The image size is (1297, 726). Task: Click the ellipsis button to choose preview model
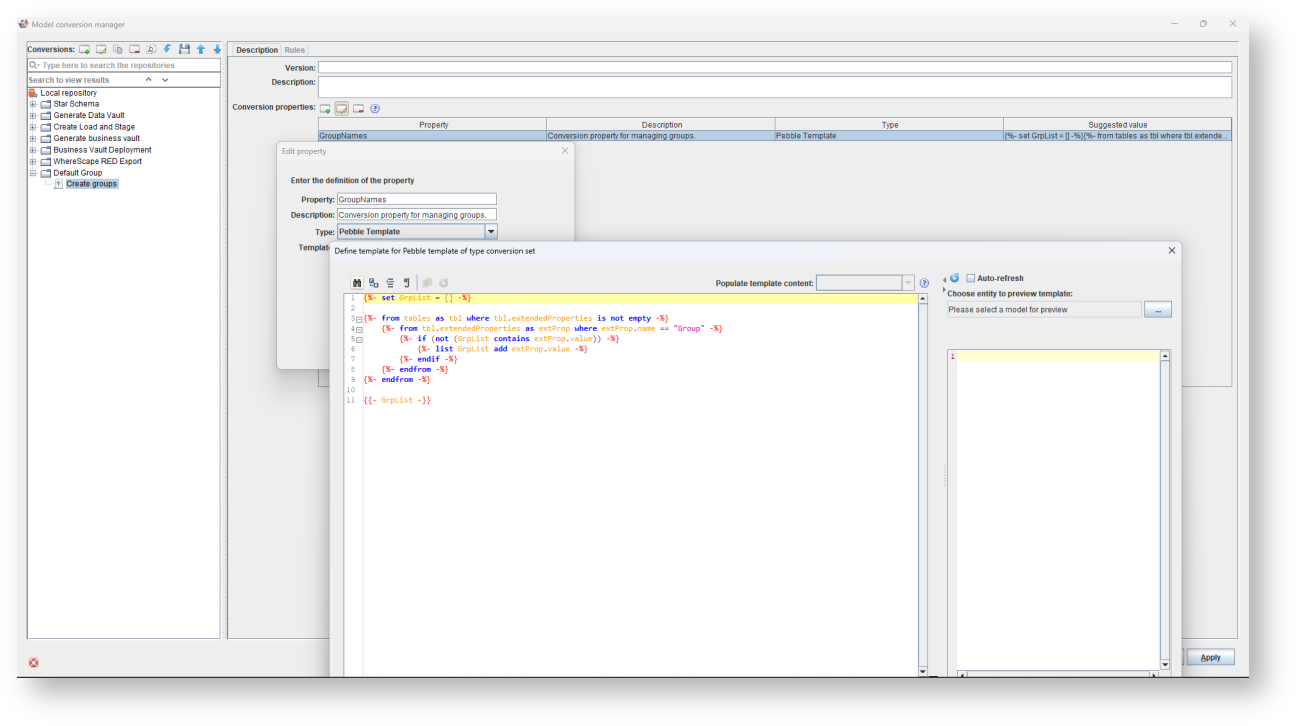1157,310
